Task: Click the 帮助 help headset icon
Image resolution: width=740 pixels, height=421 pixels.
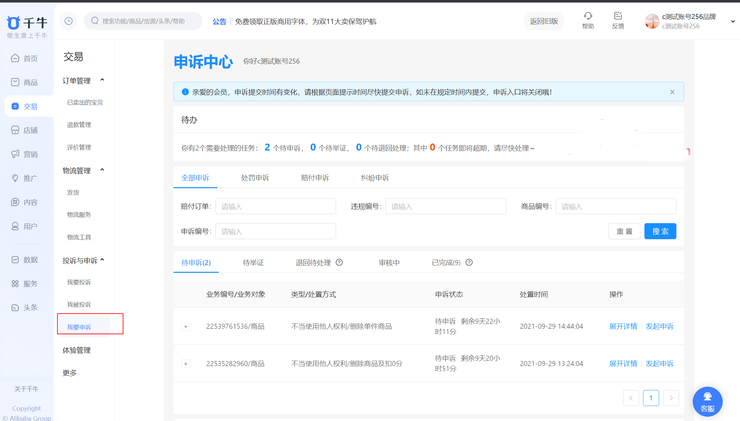Action: [588, 16]
